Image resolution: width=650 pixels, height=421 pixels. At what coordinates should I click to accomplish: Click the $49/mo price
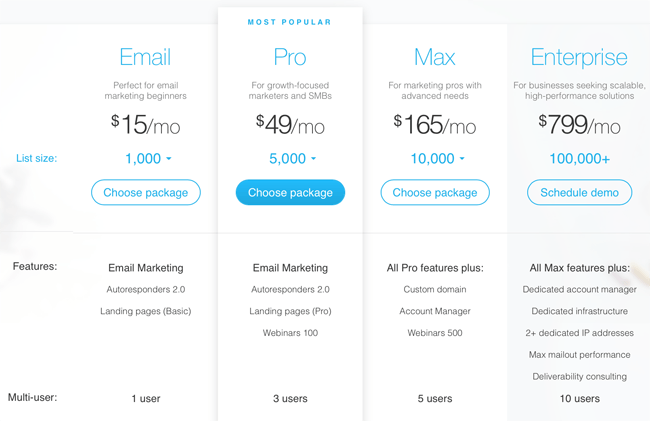[290, 124]
